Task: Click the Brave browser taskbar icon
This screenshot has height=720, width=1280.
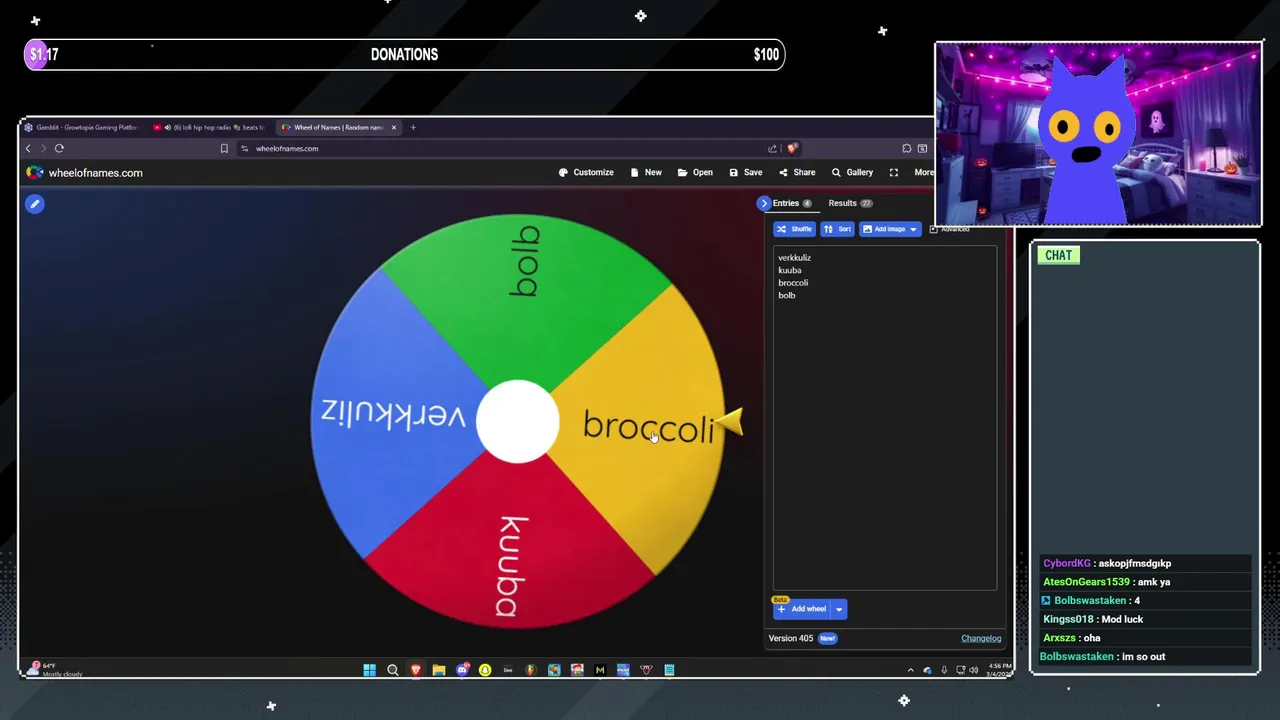Action: [x=415, y=670]
